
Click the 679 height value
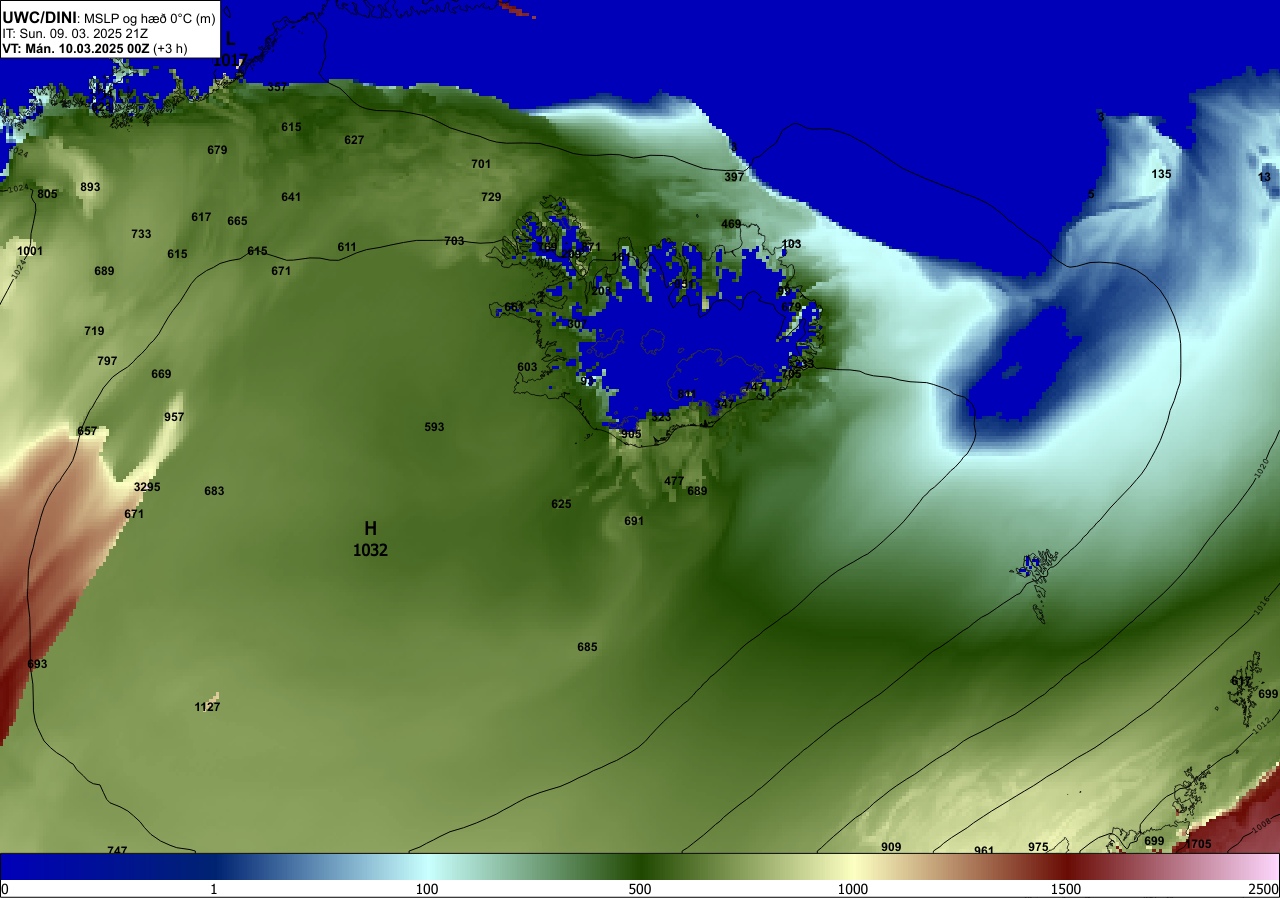217,150
